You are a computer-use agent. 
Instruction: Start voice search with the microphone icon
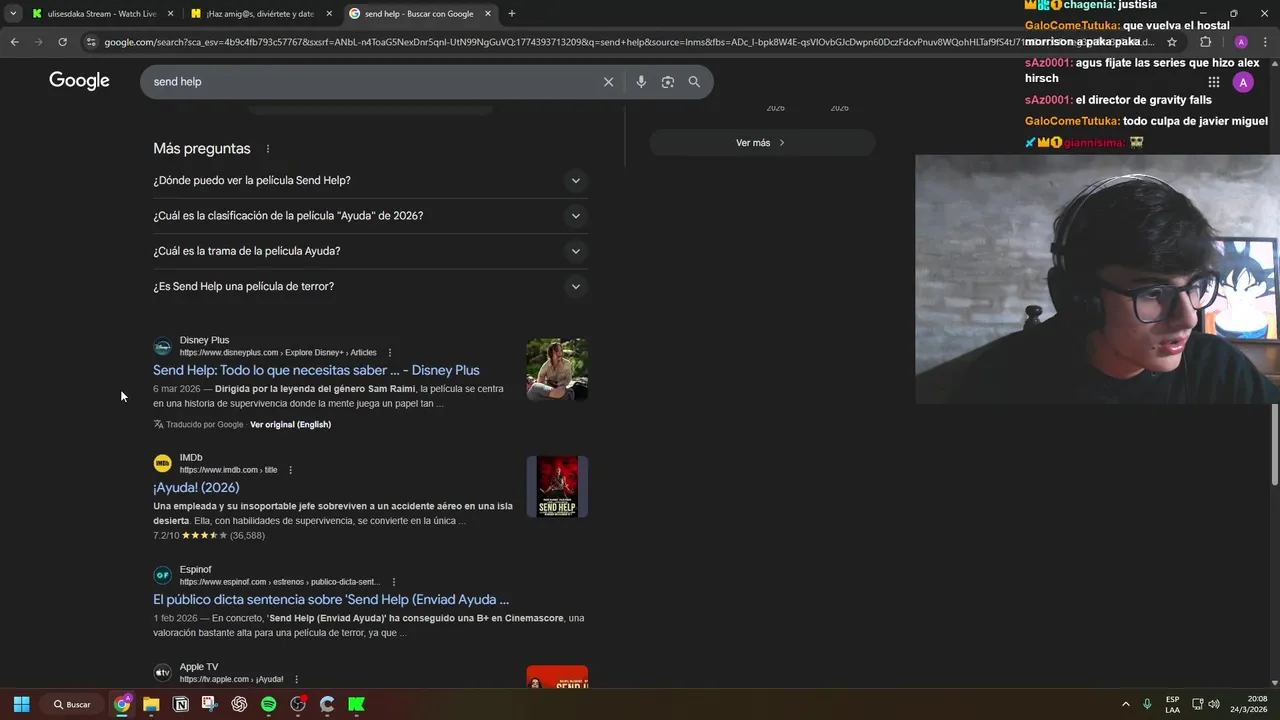pos(641,82)
